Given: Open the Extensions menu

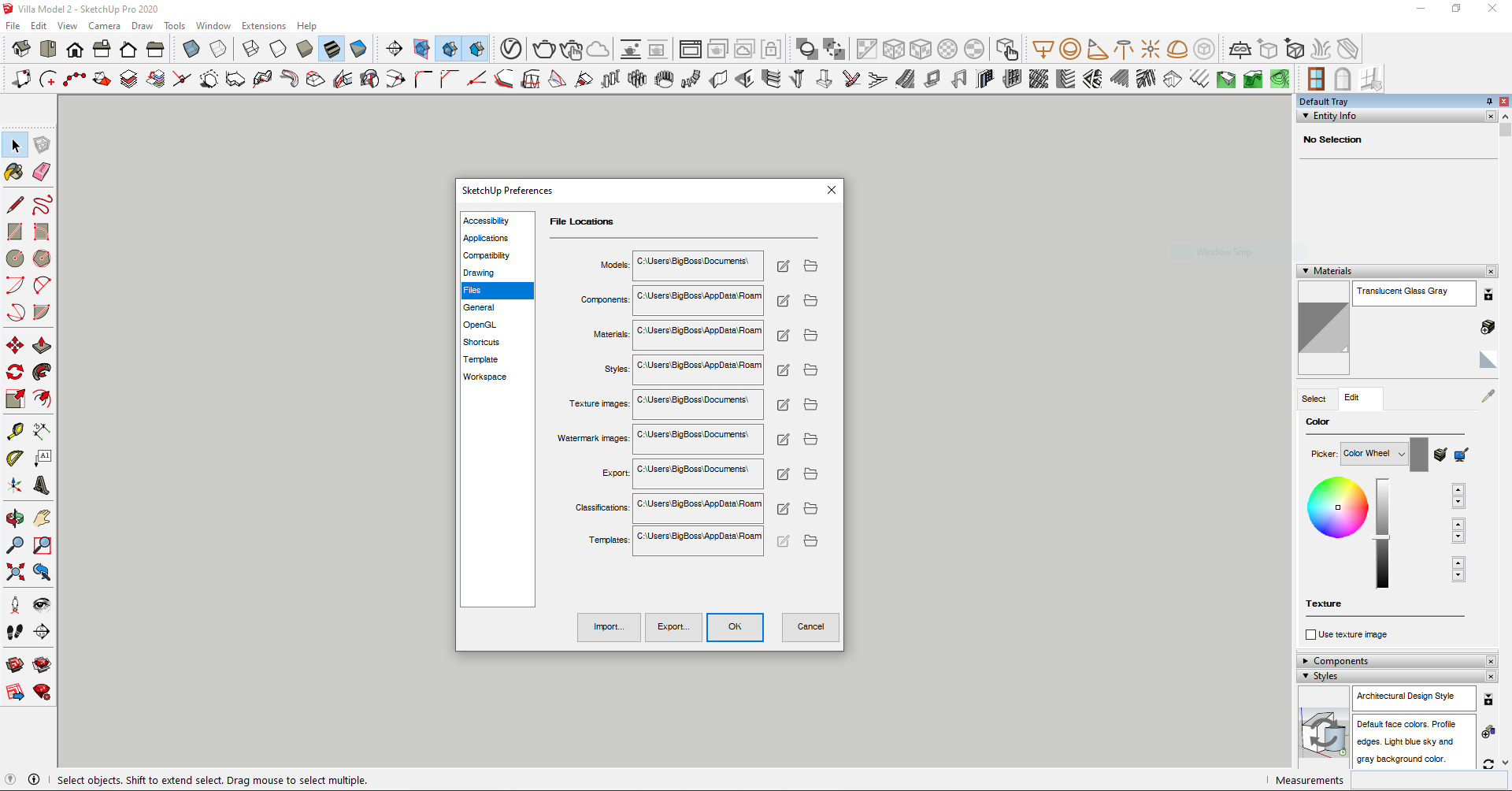Looking at the screenshot, I should point(264,26).
